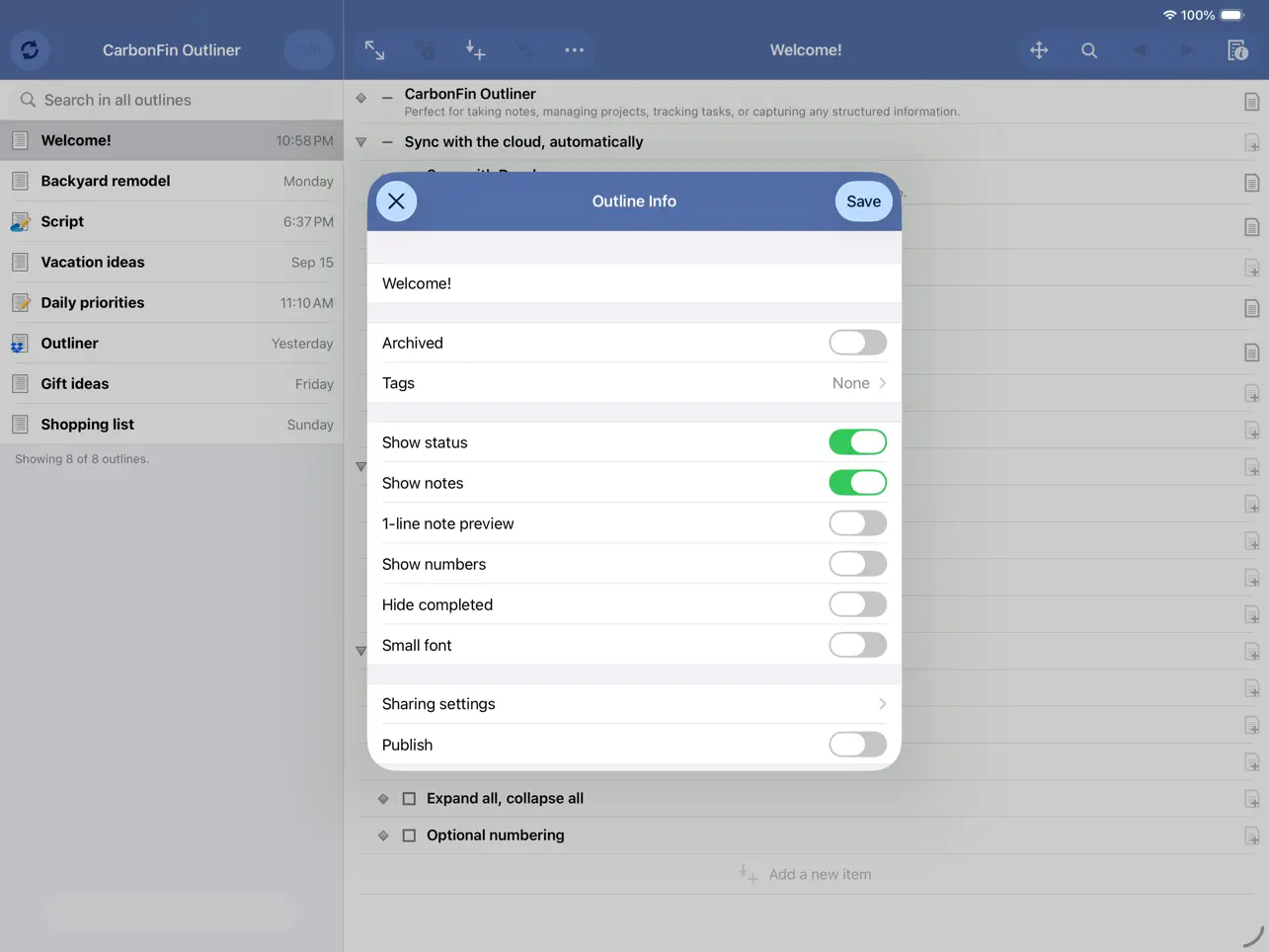Viewport: 1269px width, 952px height.
Task: Save the outline info changes
Action: coord(862,200)
